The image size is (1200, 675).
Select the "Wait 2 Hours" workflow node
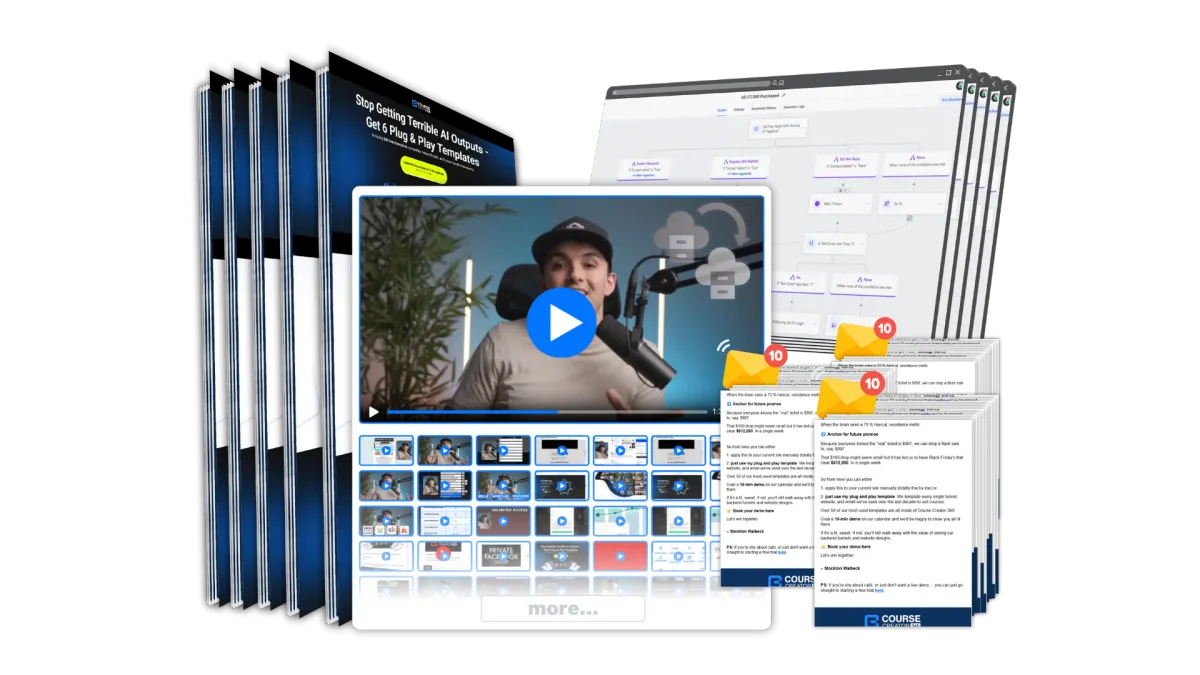pos(840,204)
